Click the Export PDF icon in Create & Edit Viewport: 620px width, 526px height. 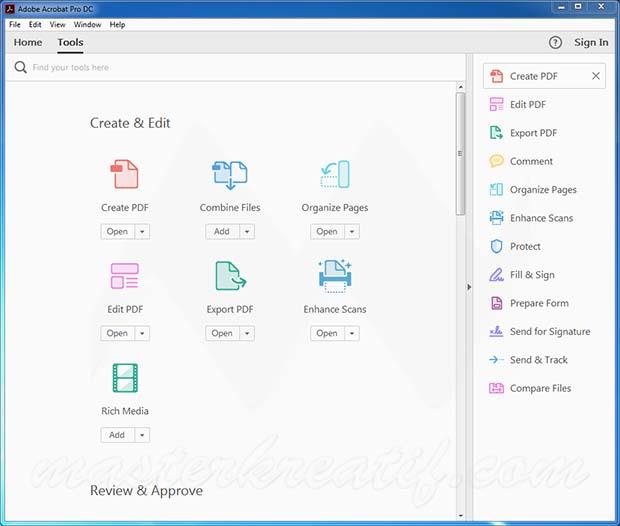tap(231, 276)
